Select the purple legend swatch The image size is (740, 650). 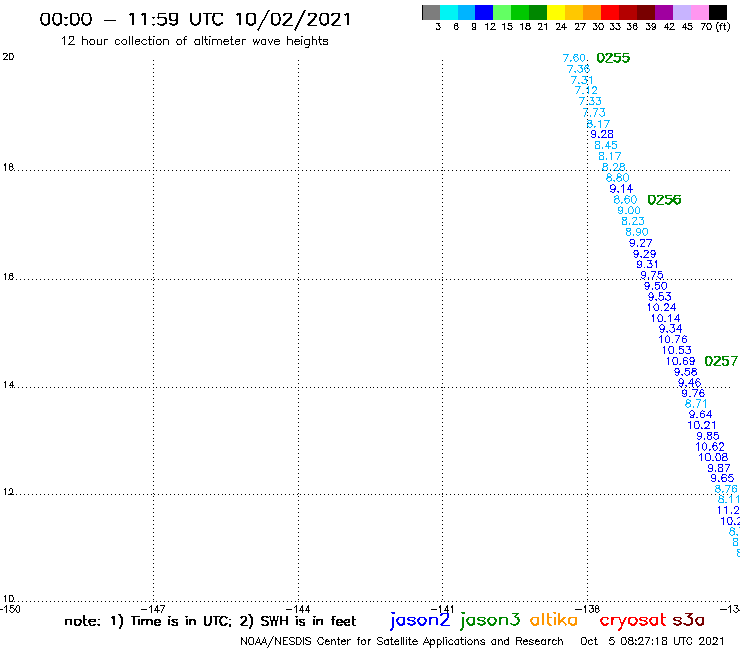664,12
